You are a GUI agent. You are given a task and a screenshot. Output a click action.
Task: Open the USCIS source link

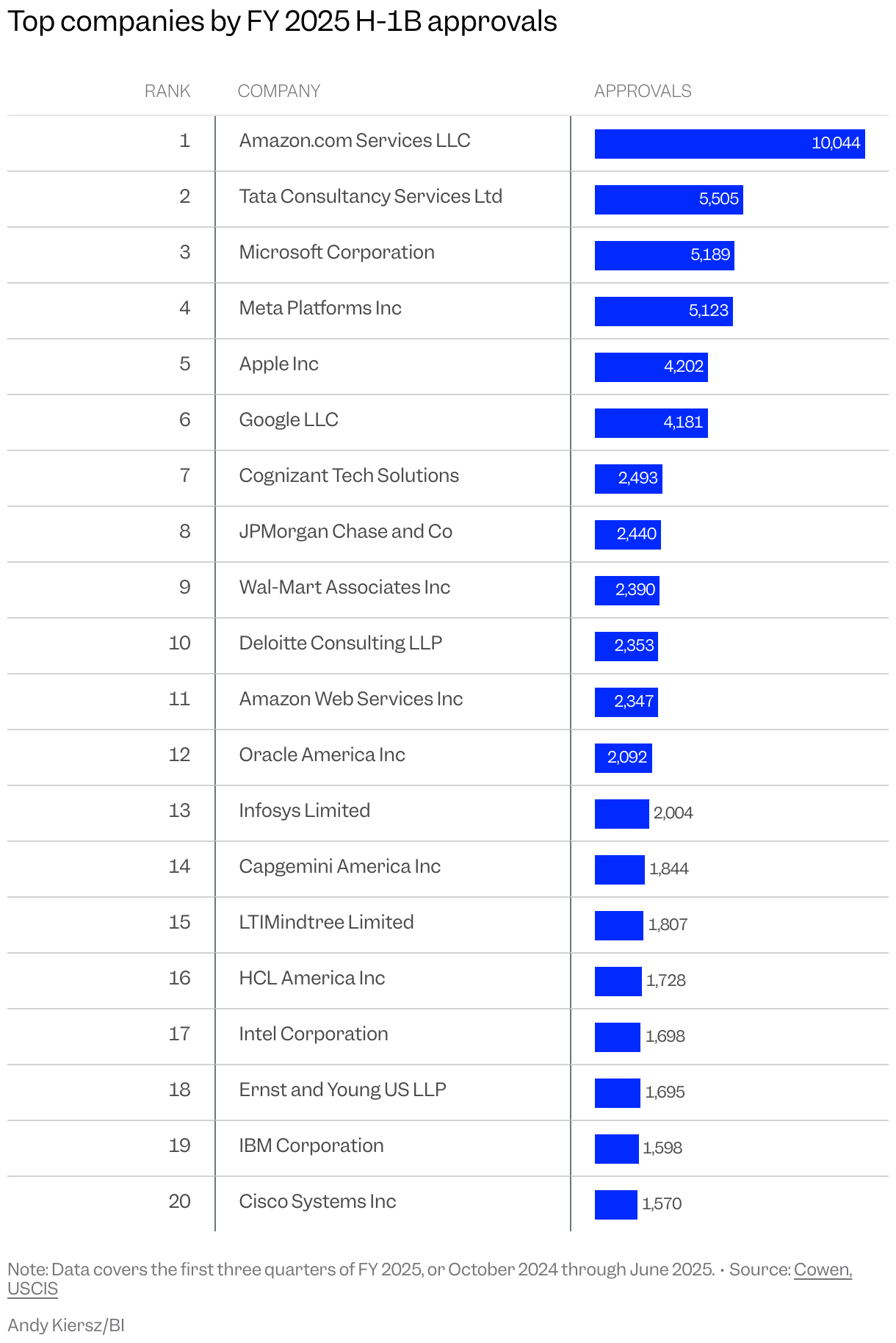point(32,1289)
